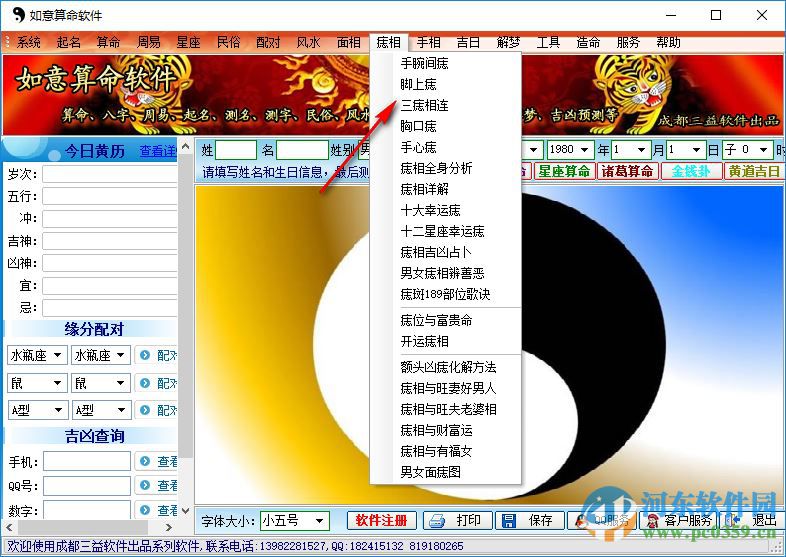Open the 起名 menu
Screen dimensions: 786x557
(69, 43)
